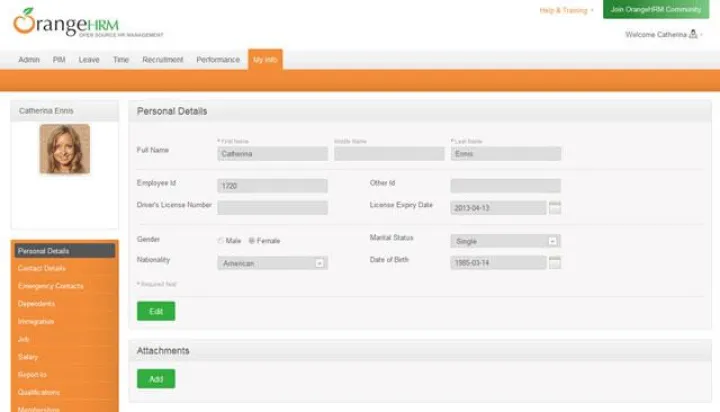720x412 pixels.
Task: Open the Recruitment menu
Action: point(163,60)
